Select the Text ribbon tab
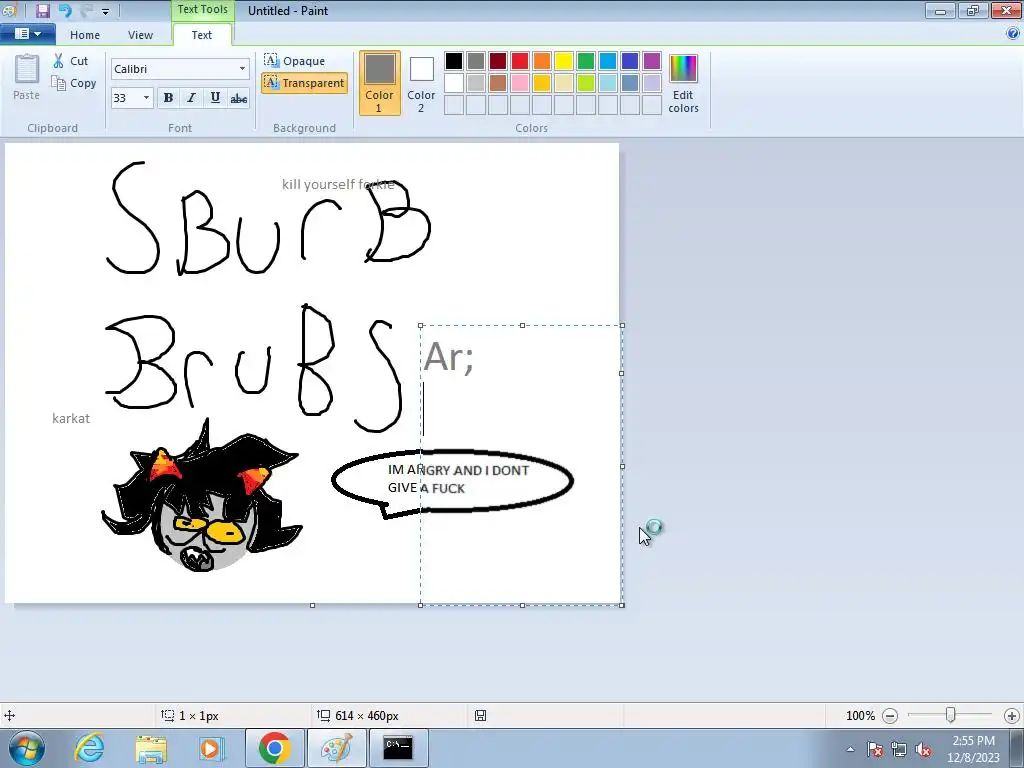This screenshot has height=768, width=1024. click(x=201, y=35)
